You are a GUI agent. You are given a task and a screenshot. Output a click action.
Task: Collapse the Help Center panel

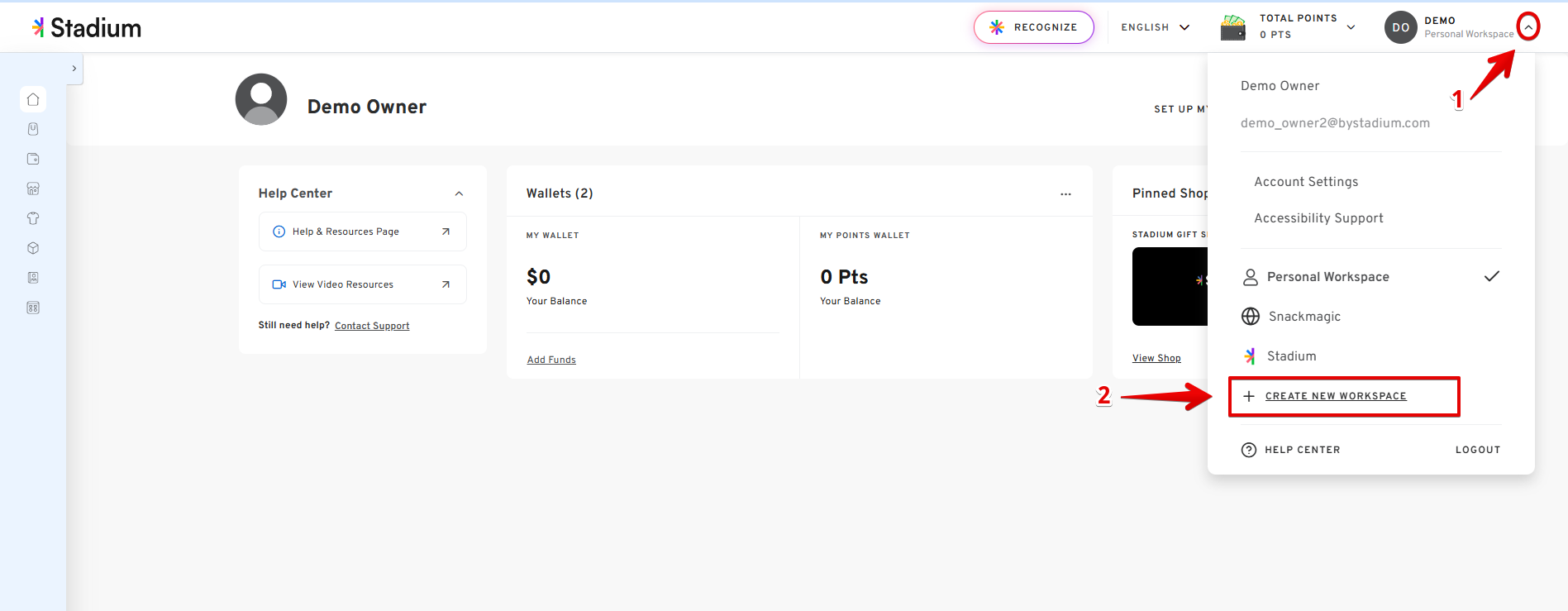pos(459,193)
